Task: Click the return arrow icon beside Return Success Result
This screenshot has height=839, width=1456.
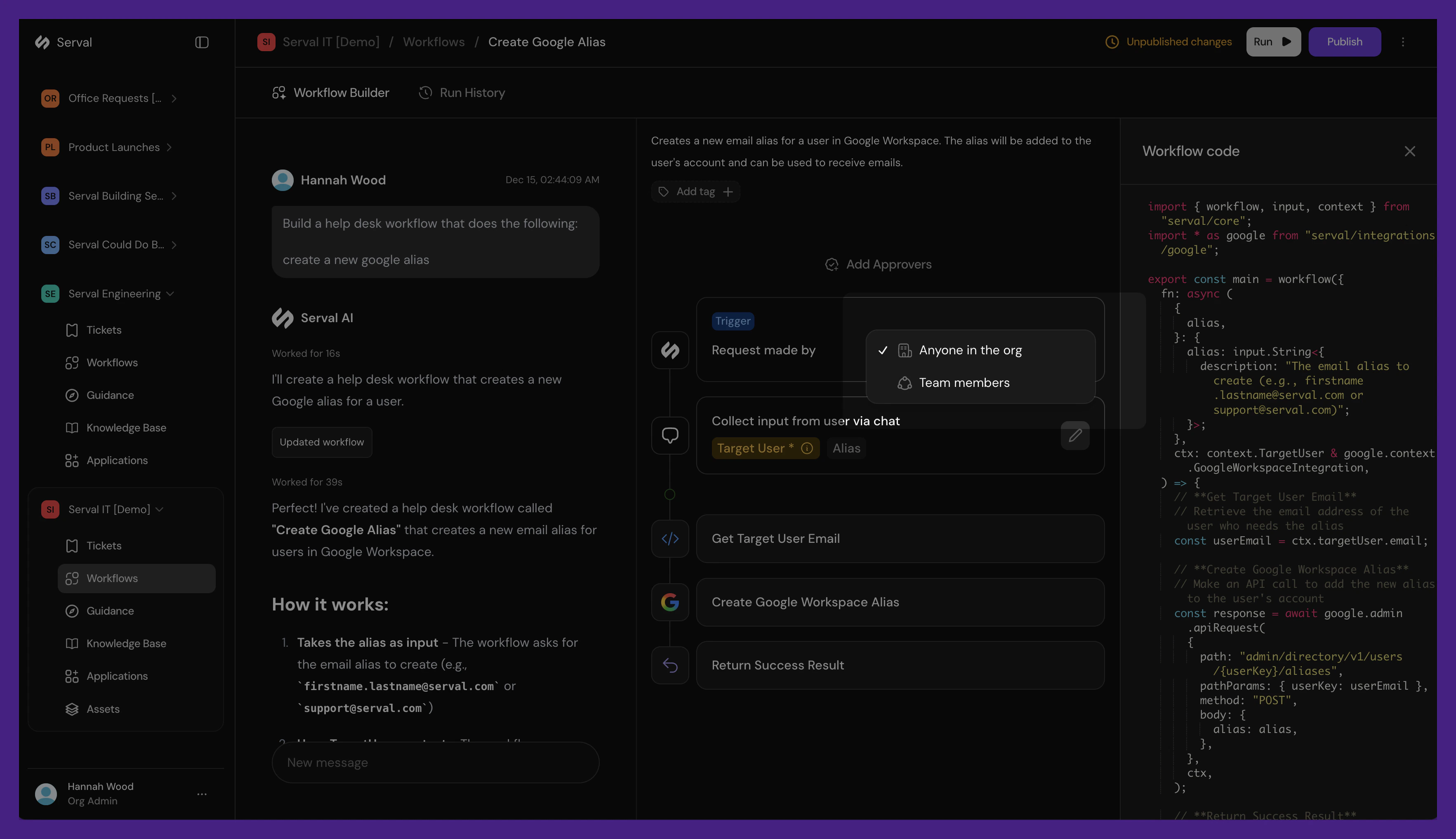Action: click(x=669, y=665)
